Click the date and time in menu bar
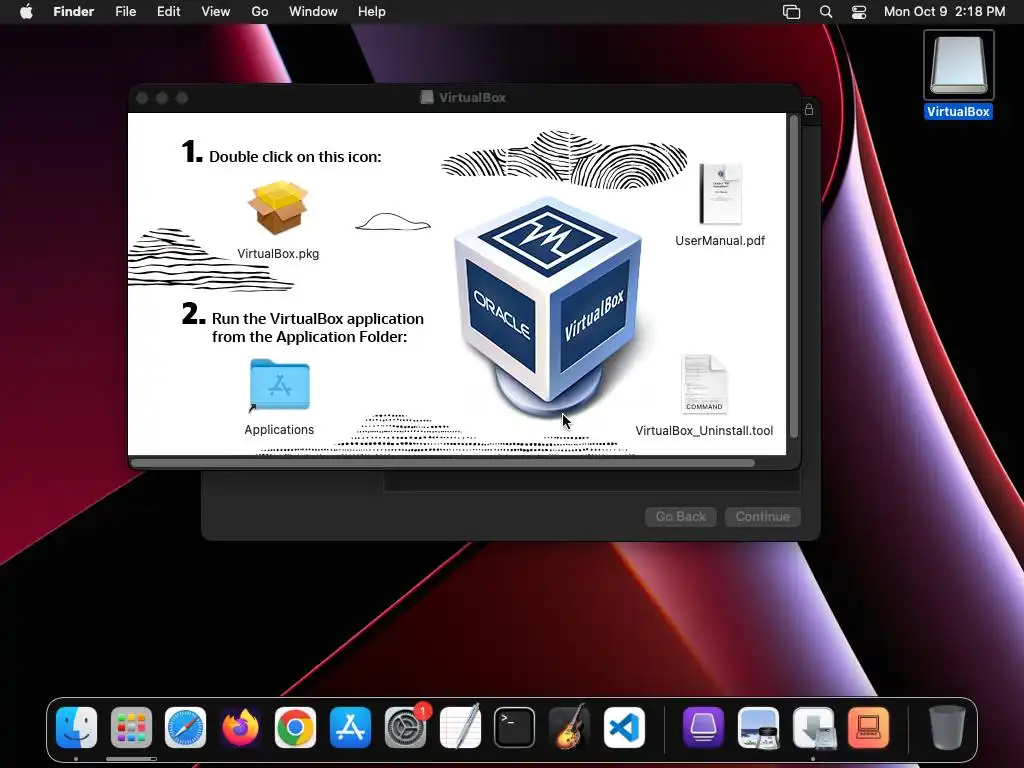The width and height of the screenshot is (1024, 768). 944,12
